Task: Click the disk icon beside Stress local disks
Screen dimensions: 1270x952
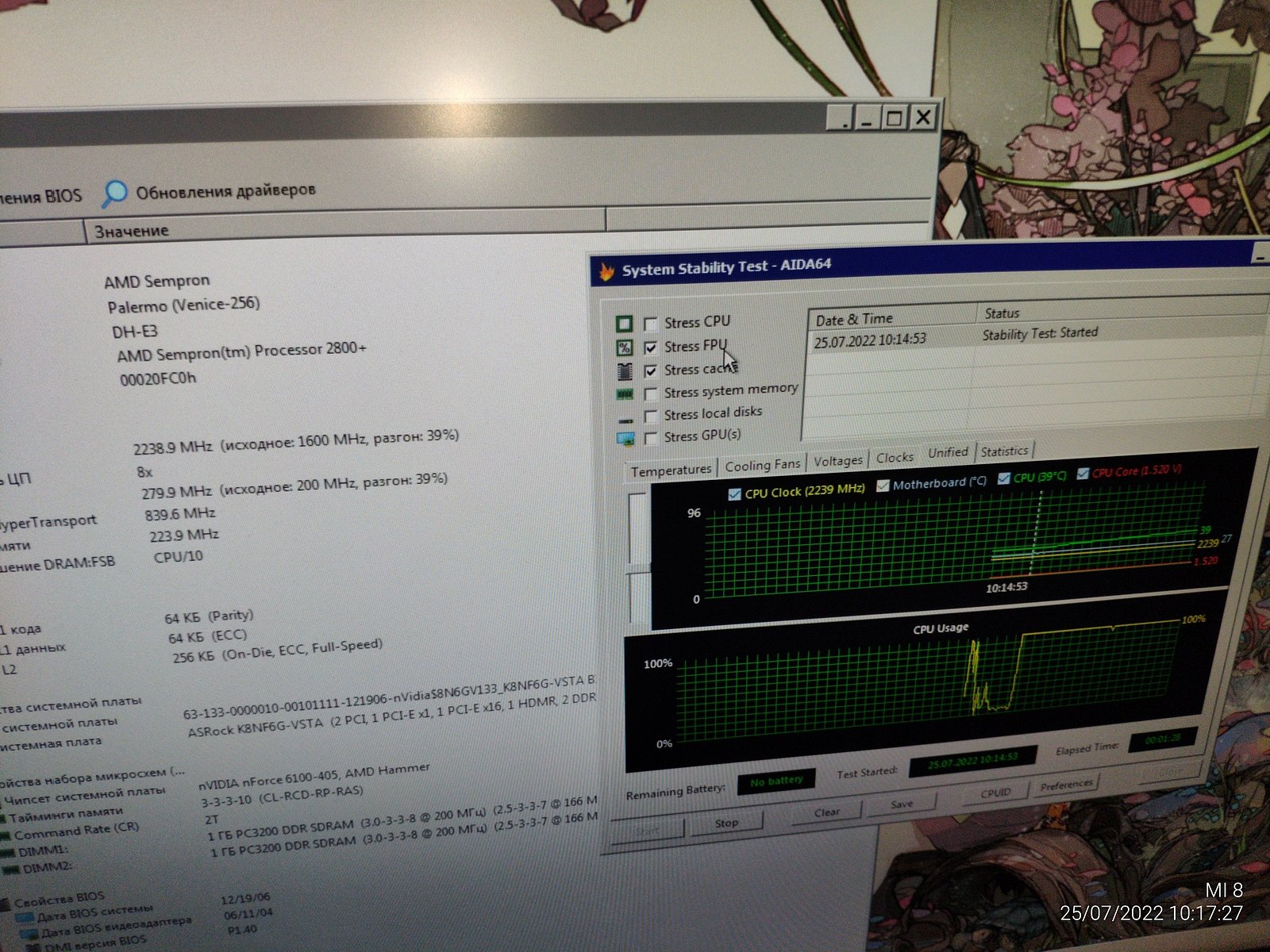Action: (625, 420)
